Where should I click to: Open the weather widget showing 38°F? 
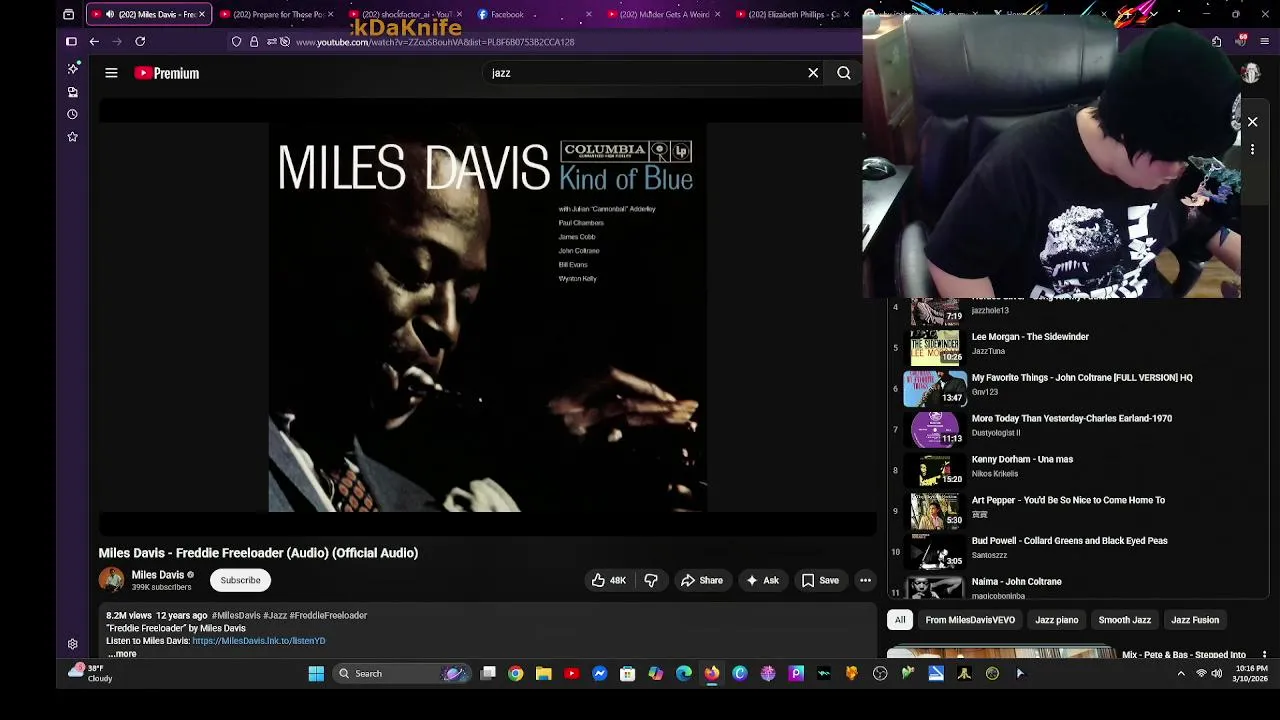point(90,673)
